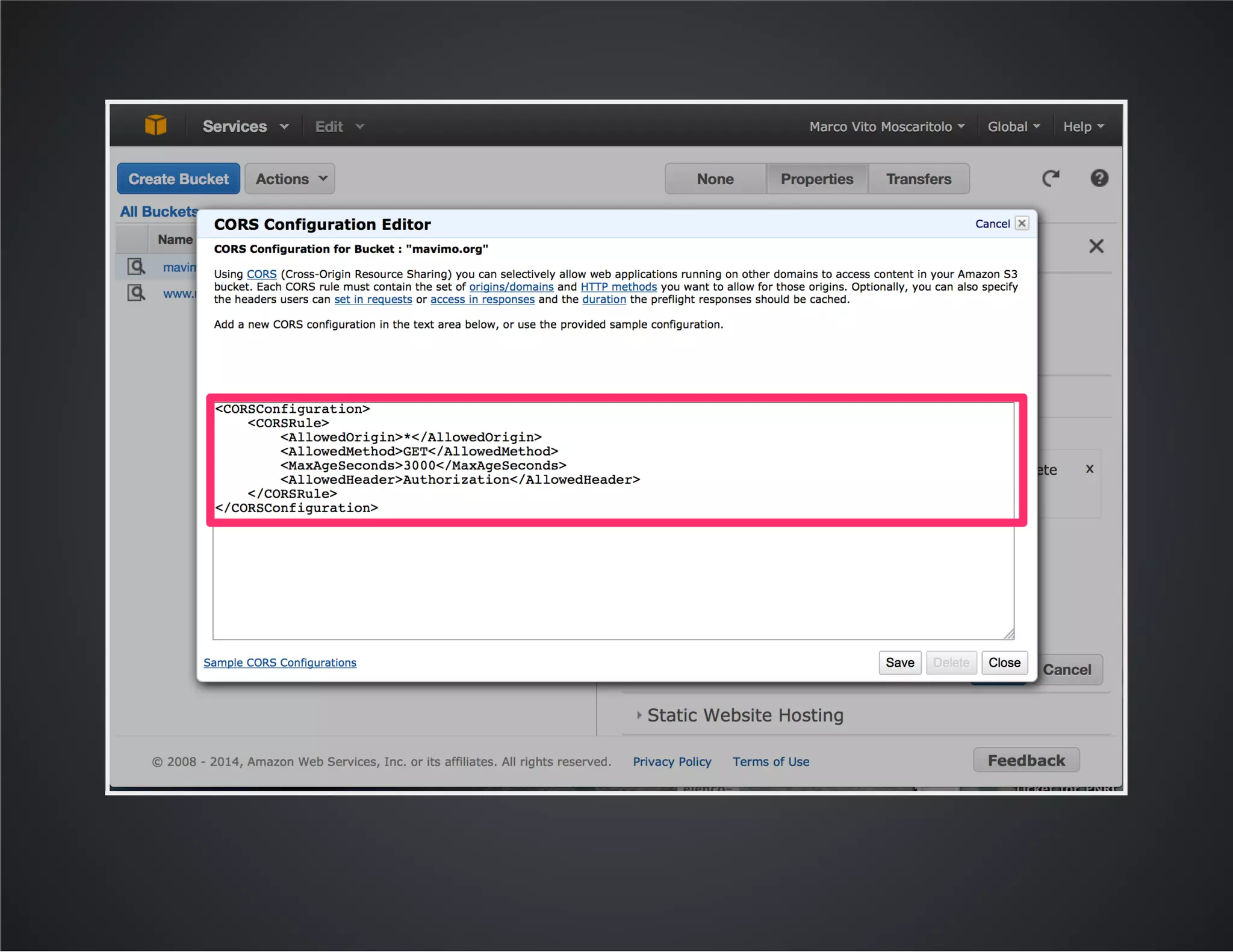Click the help question mark icon

pos(1099,178)
